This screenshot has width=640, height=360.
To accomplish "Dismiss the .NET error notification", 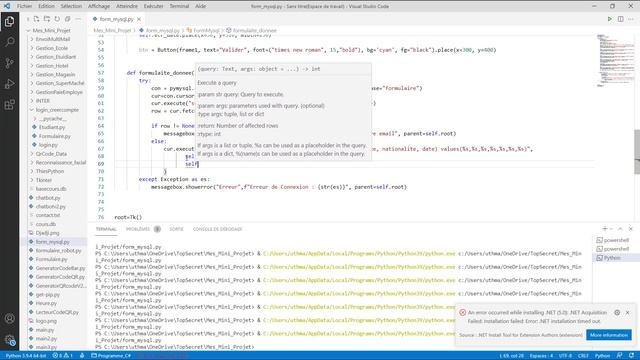I will click(x=628, y=312).
